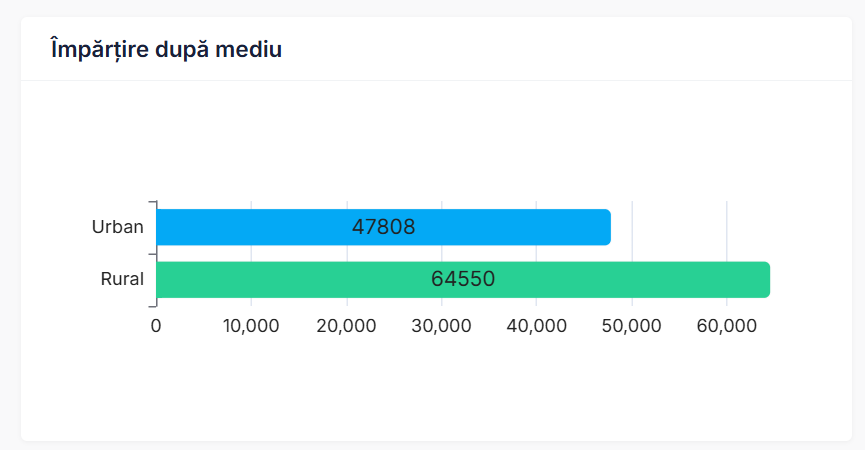
Task: Select the 20,000 x-axis tick label
Action: click(346, 326)
